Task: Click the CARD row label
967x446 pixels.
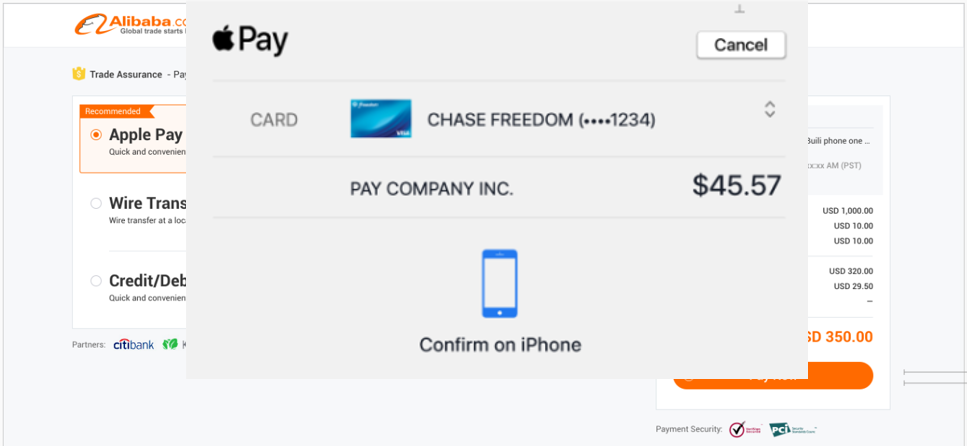Action: tap(274, 120)
